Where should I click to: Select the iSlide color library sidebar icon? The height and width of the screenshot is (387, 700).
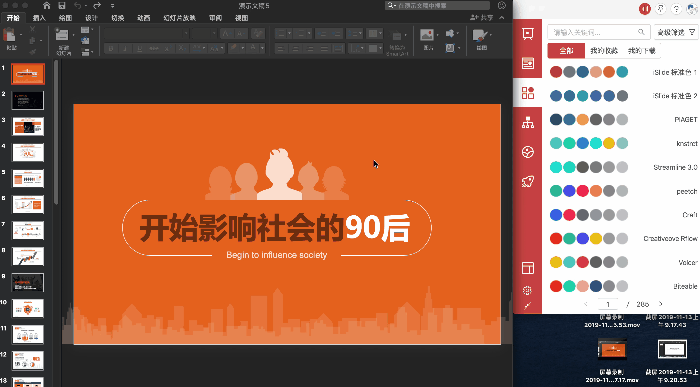(528, 93)
